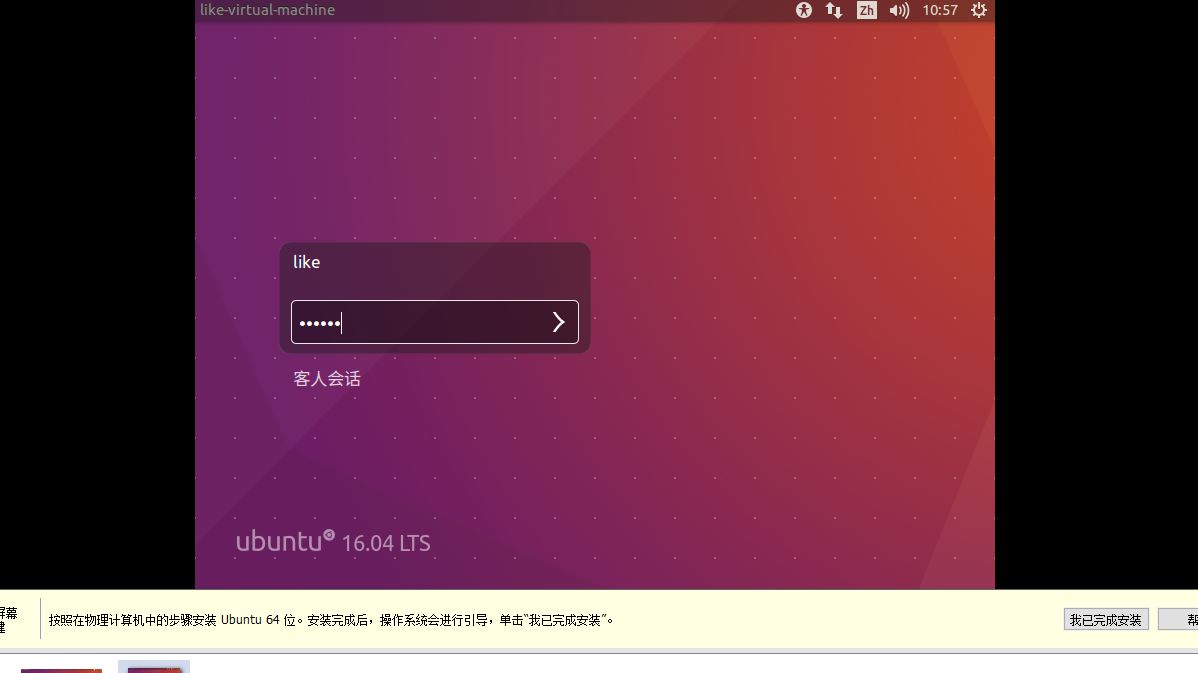Click the Ubuntu 16.04 LTS logo
Screen dimensions: 1198x673
tap(332, 540)
